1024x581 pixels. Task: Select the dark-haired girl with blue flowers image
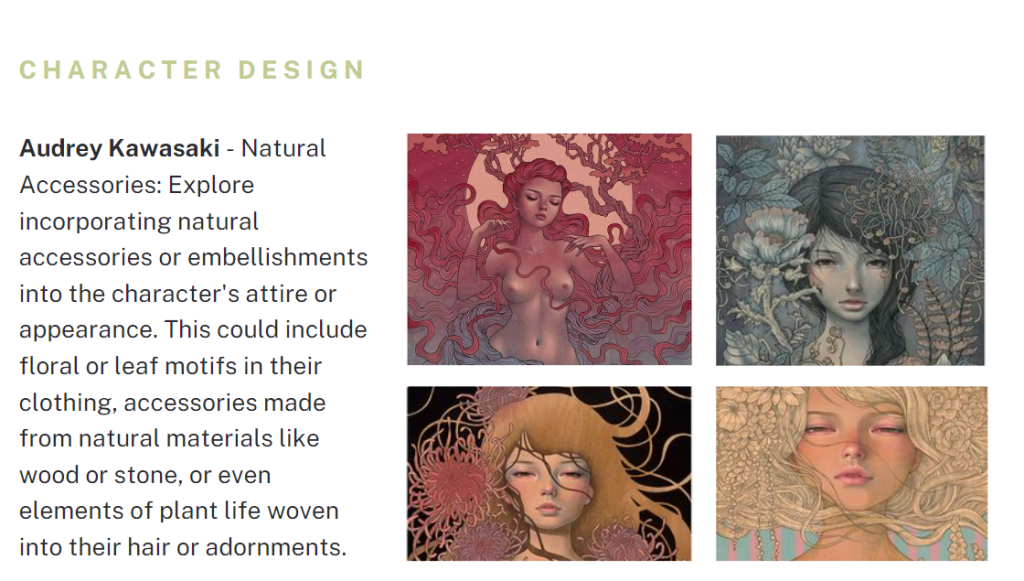[850, 250]
